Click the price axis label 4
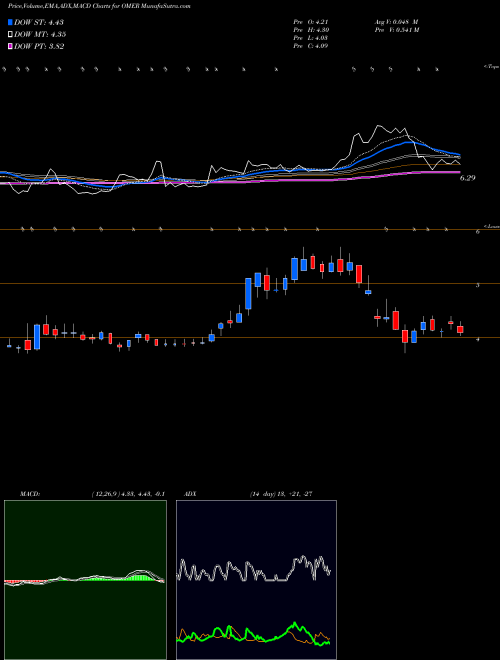500x660 pixels. (x=478, y=339)
